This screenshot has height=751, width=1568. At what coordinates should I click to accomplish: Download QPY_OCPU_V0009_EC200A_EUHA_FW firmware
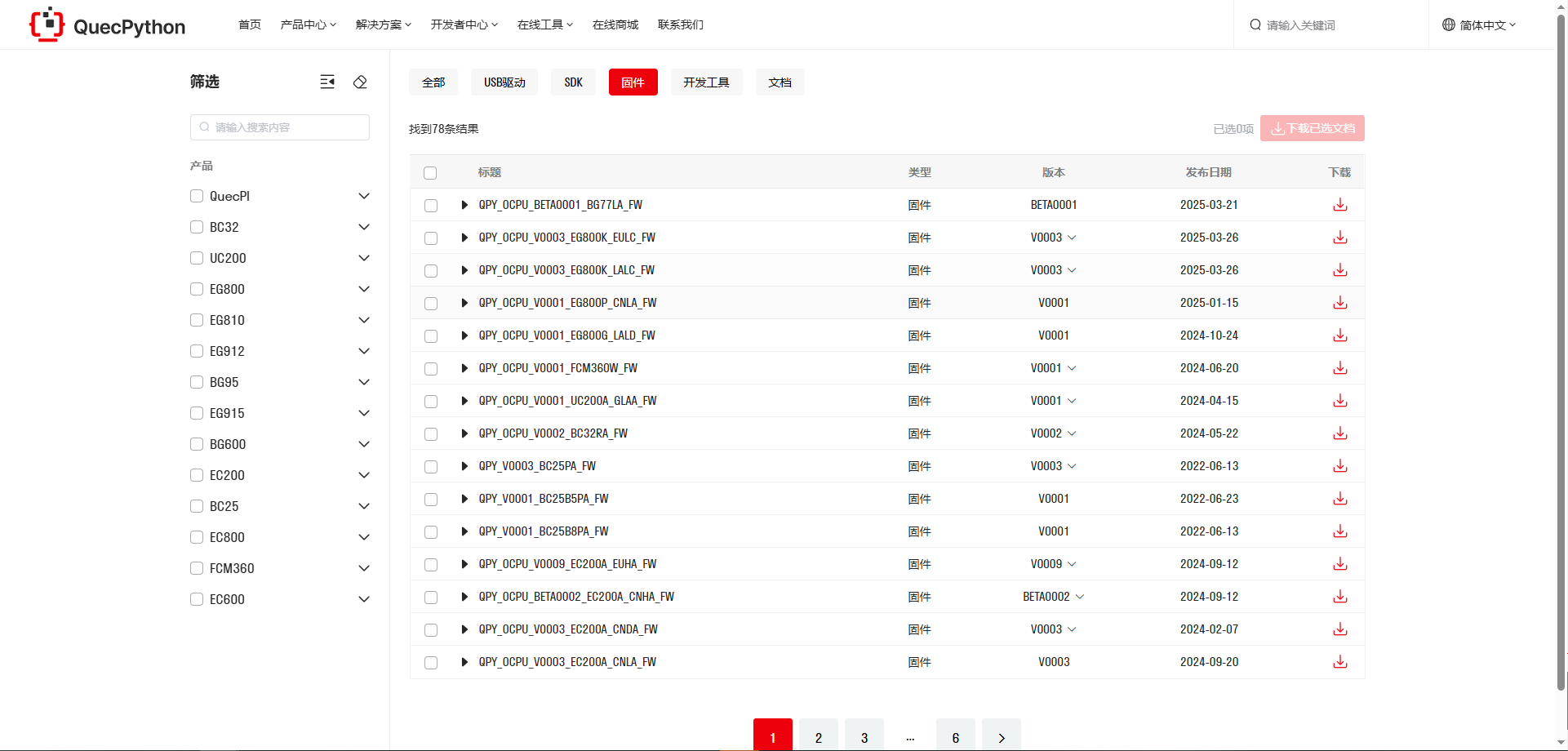[x=1340, y=564]
